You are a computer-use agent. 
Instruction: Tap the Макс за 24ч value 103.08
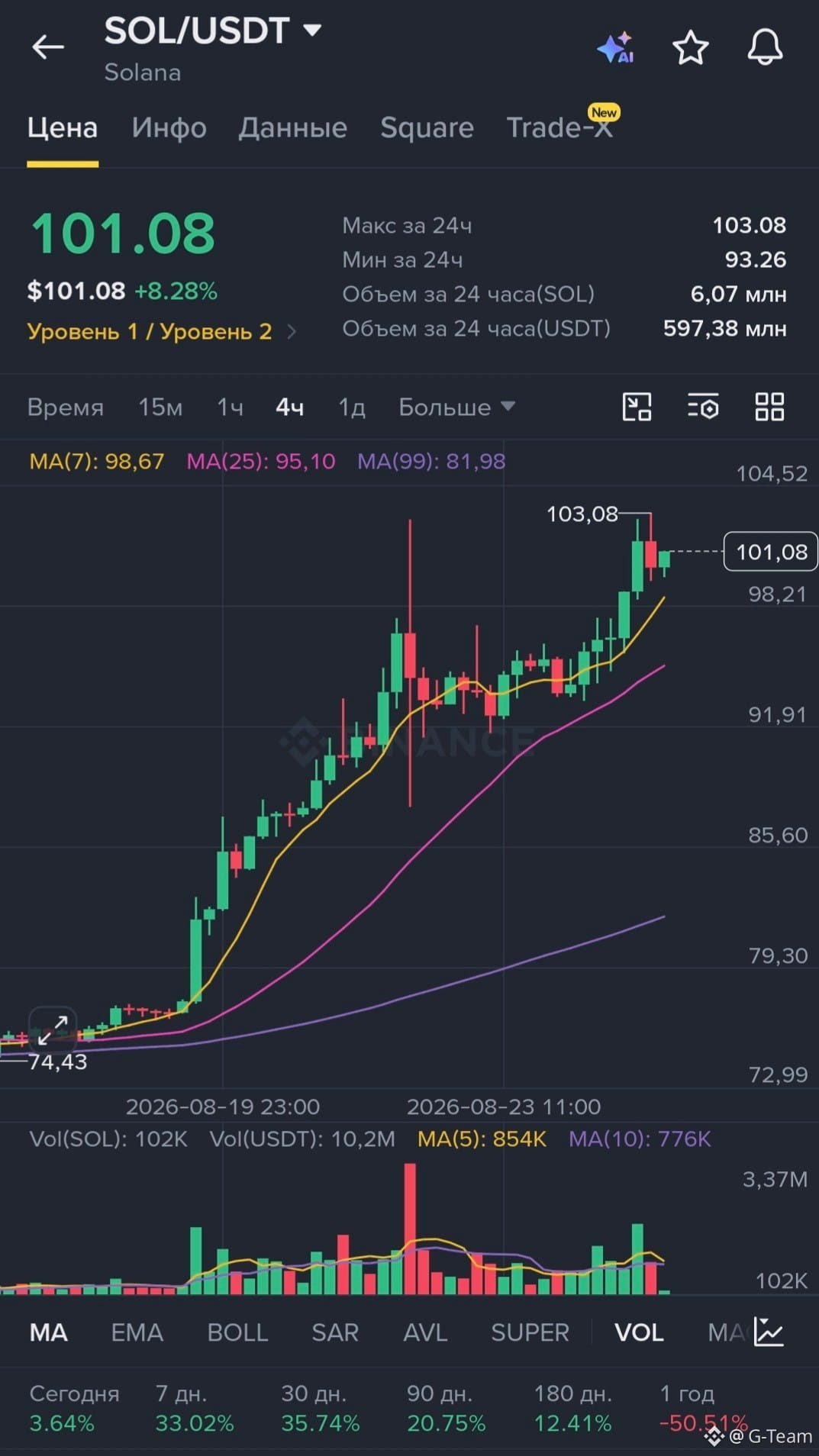(x=749, y=225)
